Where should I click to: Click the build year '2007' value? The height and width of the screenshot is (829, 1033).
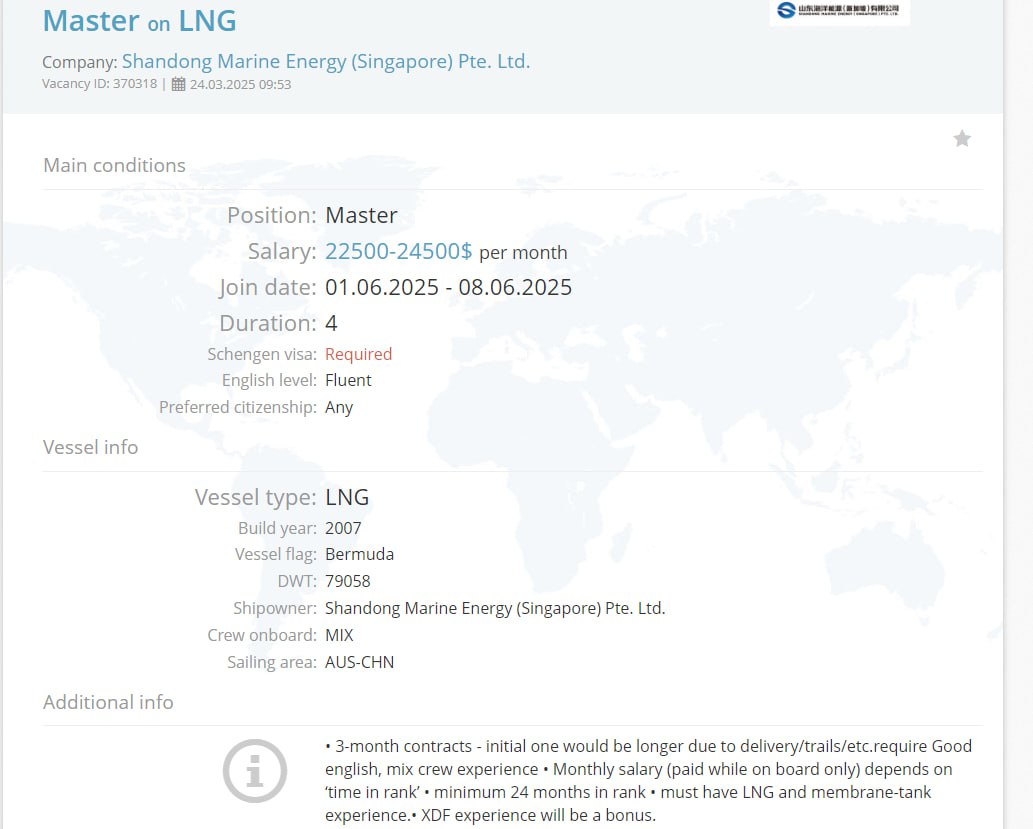coord(343,528)
